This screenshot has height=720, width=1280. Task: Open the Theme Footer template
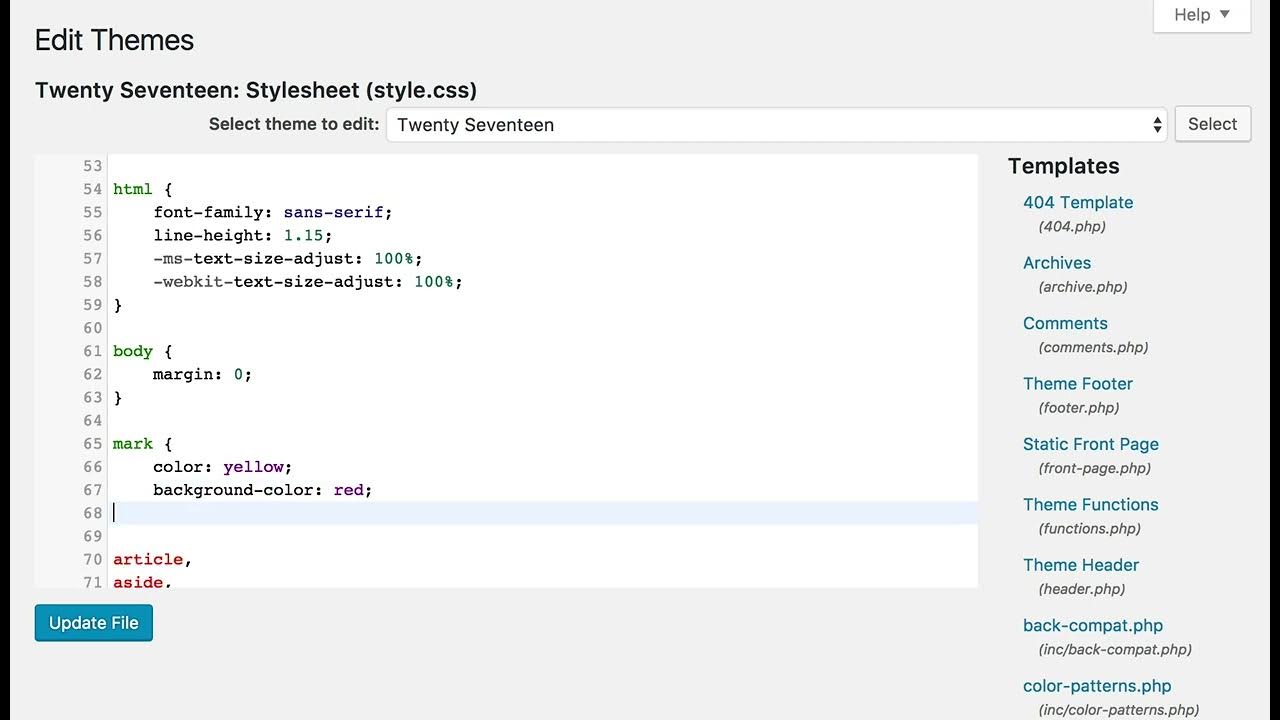click(x=1077, y=384)
